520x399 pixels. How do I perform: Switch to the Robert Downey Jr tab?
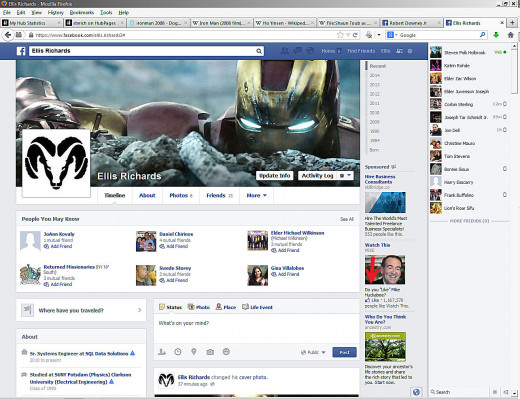[410, 23]
